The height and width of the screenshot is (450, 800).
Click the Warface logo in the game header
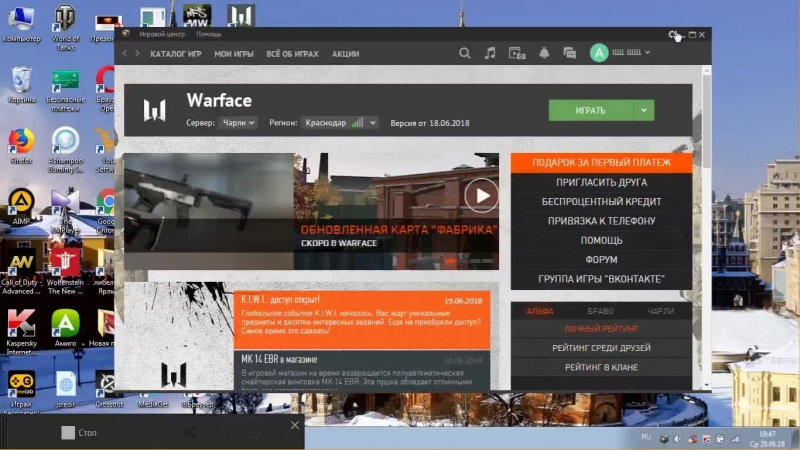[x=155, y=110]
